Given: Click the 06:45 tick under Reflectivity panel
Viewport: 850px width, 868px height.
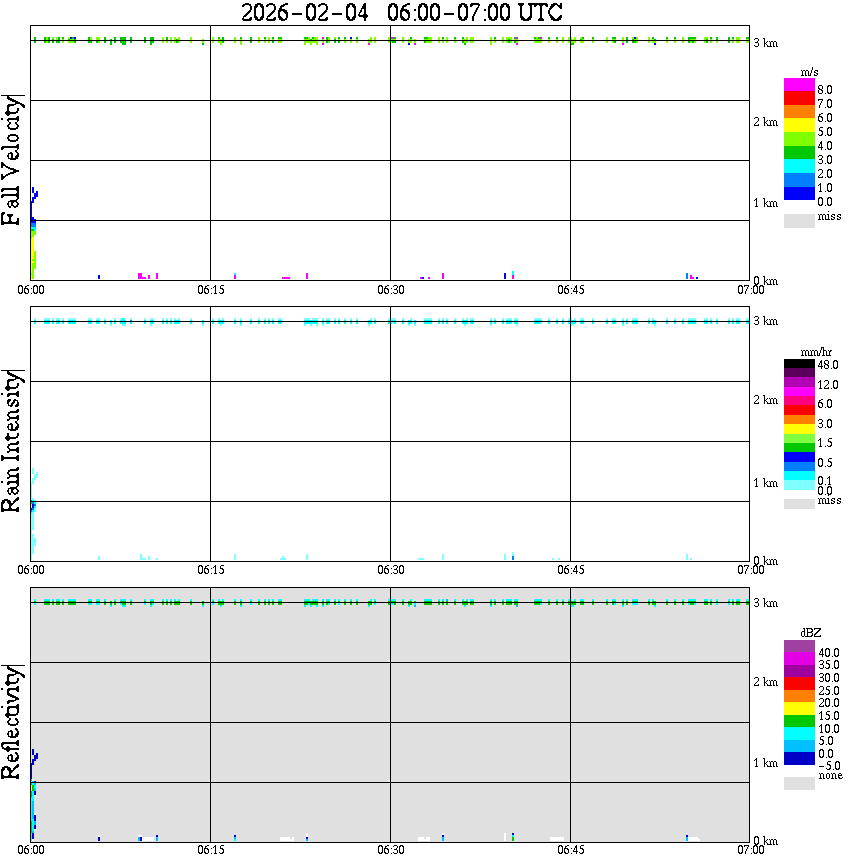Looking at the screenshot, I should pyautogui.click(x=570, y=850).
